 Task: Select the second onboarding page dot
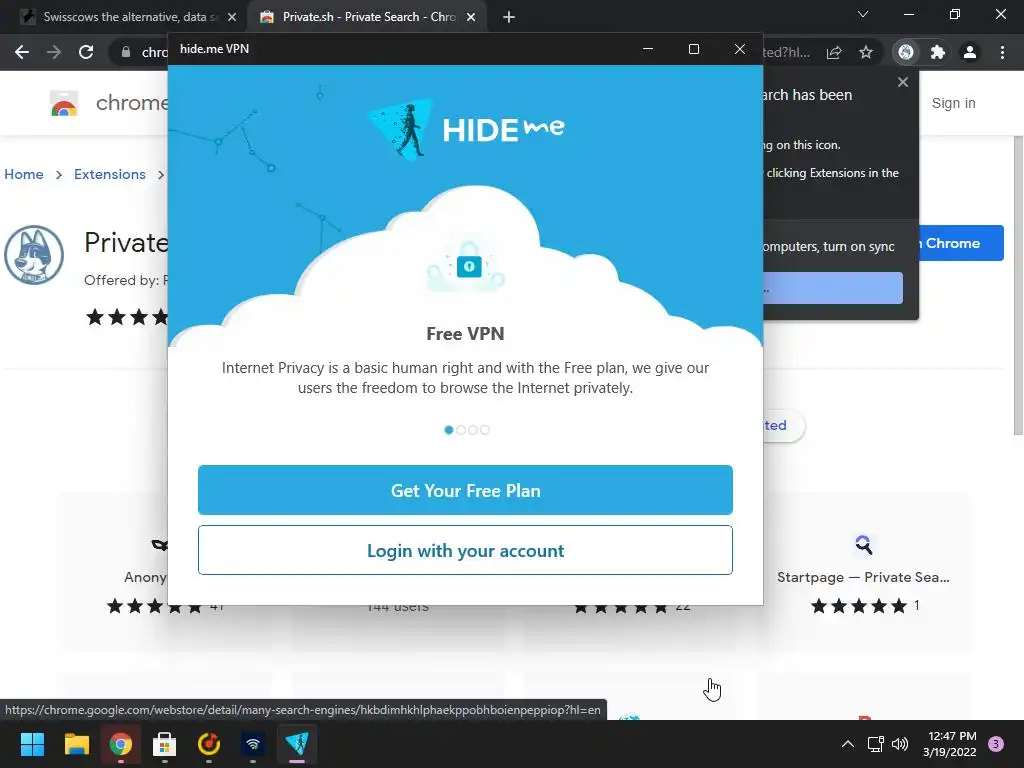pyautogui.click(x=461, y=430)
